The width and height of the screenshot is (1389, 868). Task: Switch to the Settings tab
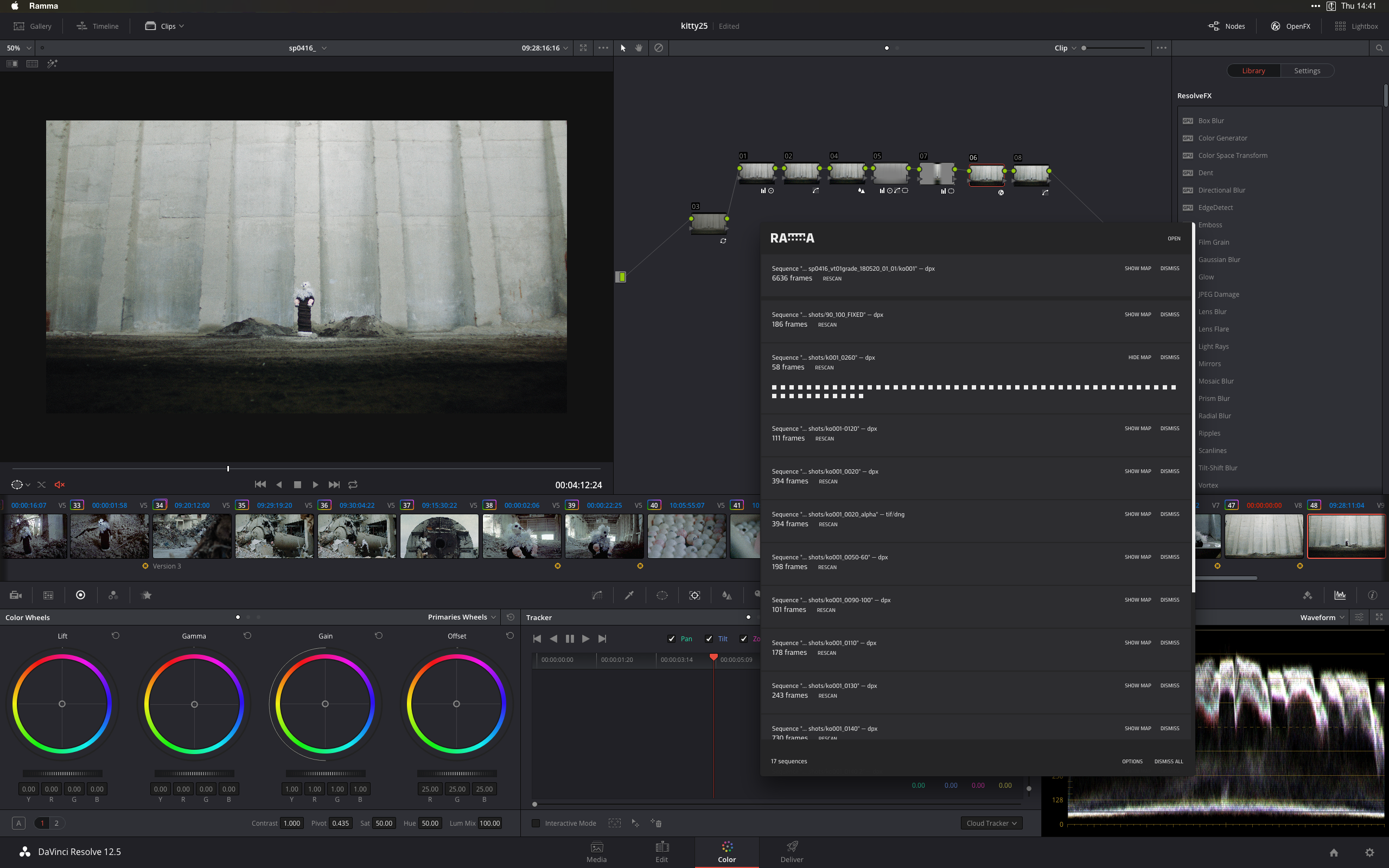pyautogui.click(x=1307, y=71)
